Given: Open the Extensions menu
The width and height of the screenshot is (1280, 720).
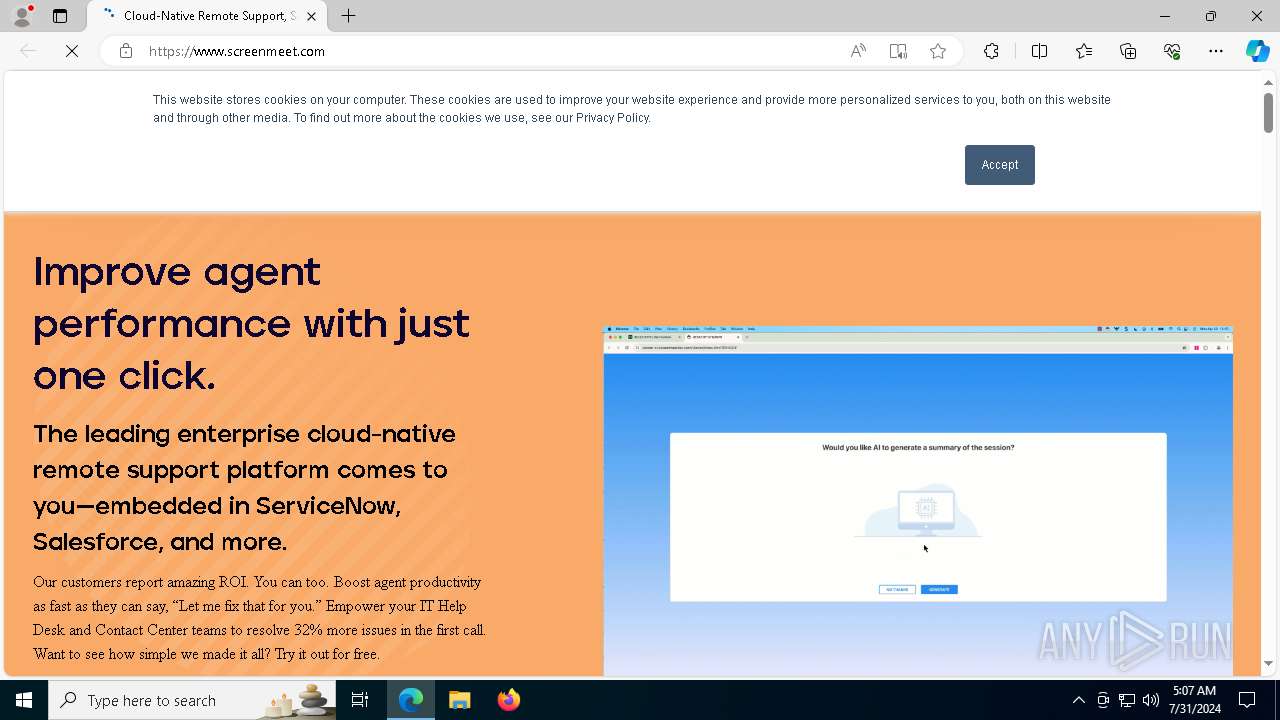Looking at the screenshot, I should tap(991, 51).
